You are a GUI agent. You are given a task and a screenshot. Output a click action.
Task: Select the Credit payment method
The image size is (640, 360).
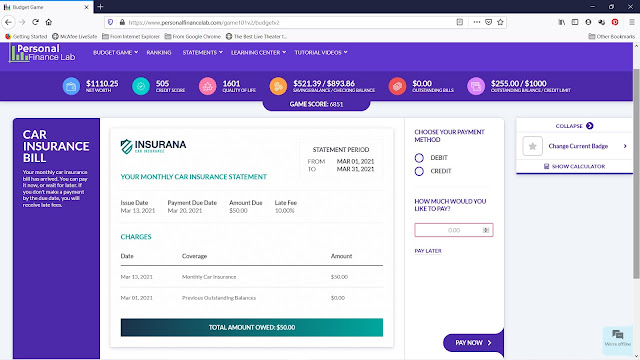(x=419, y=171)
